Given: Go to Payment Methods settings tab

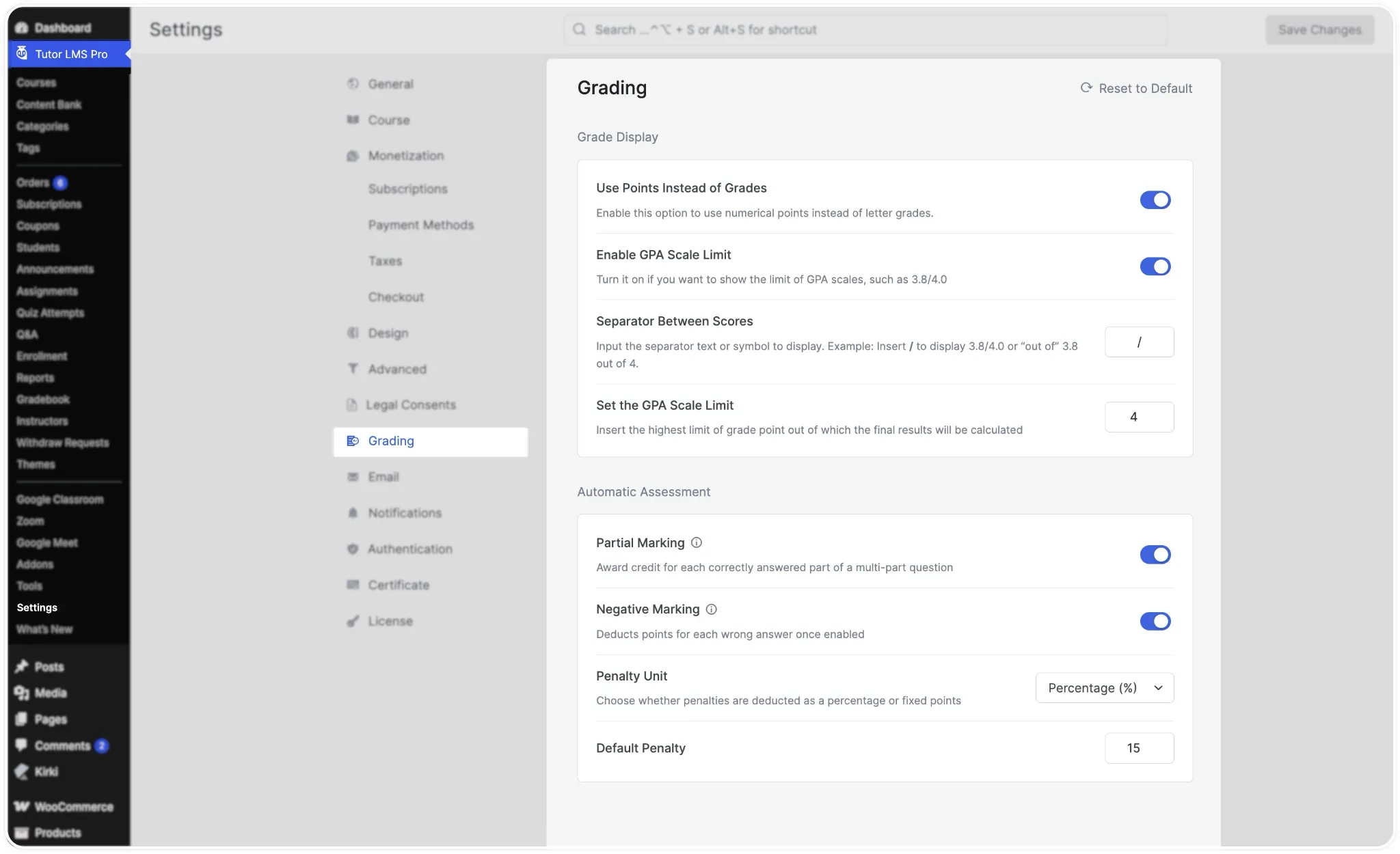Looking at the screenshot, I should [421, 225].
